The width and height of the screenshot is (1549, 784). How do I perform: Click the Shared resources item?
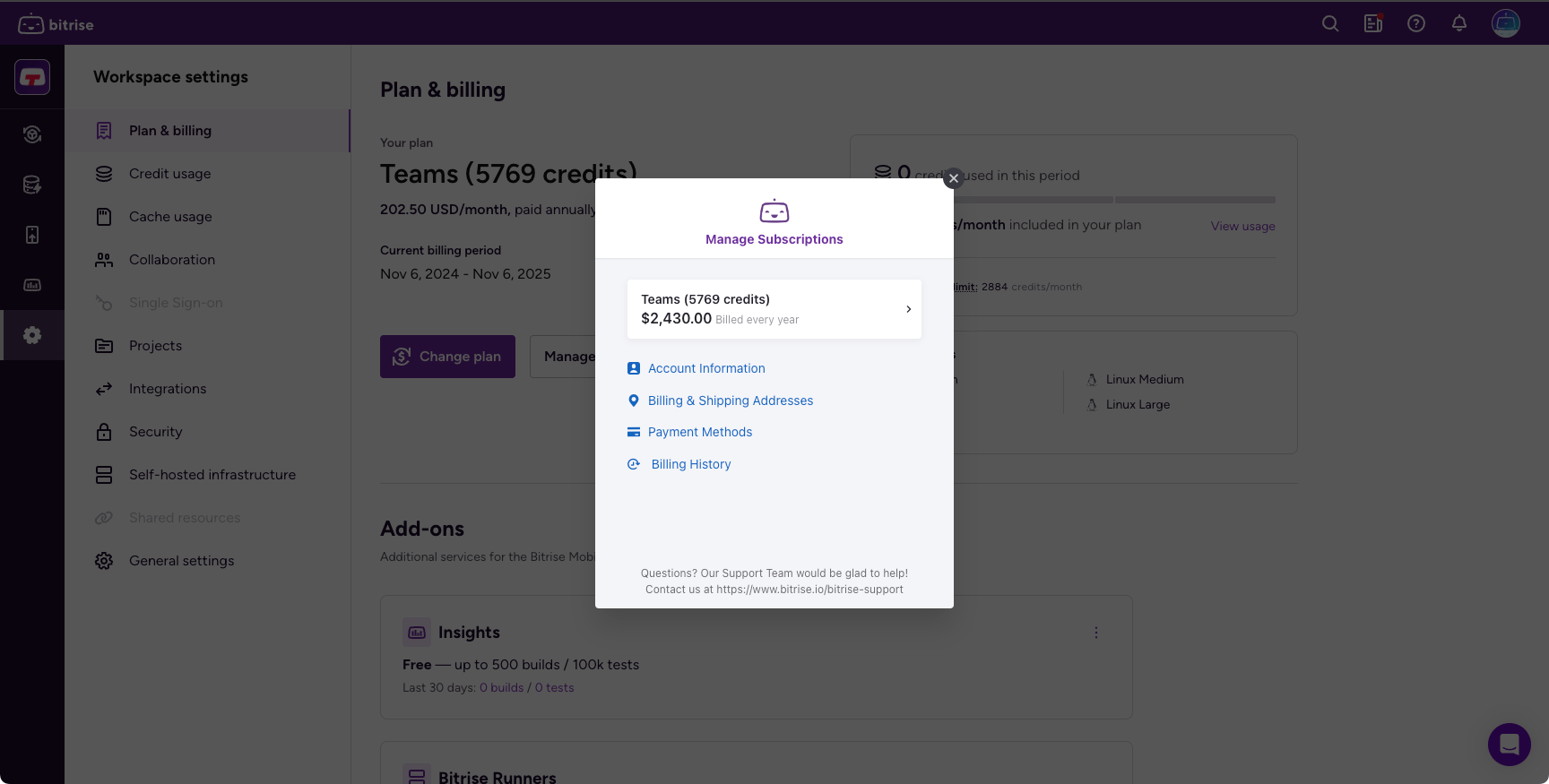pyautogui.click(x=207, y=518)
